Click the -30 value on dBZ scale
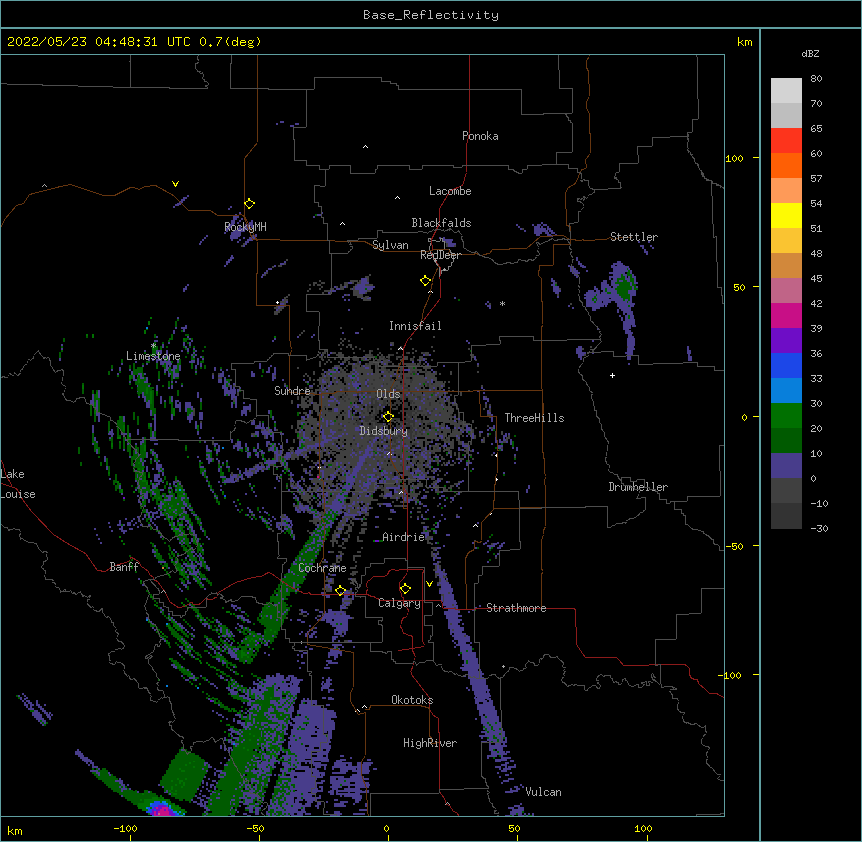Screen dimensions: 862x842 coord(819,528)
